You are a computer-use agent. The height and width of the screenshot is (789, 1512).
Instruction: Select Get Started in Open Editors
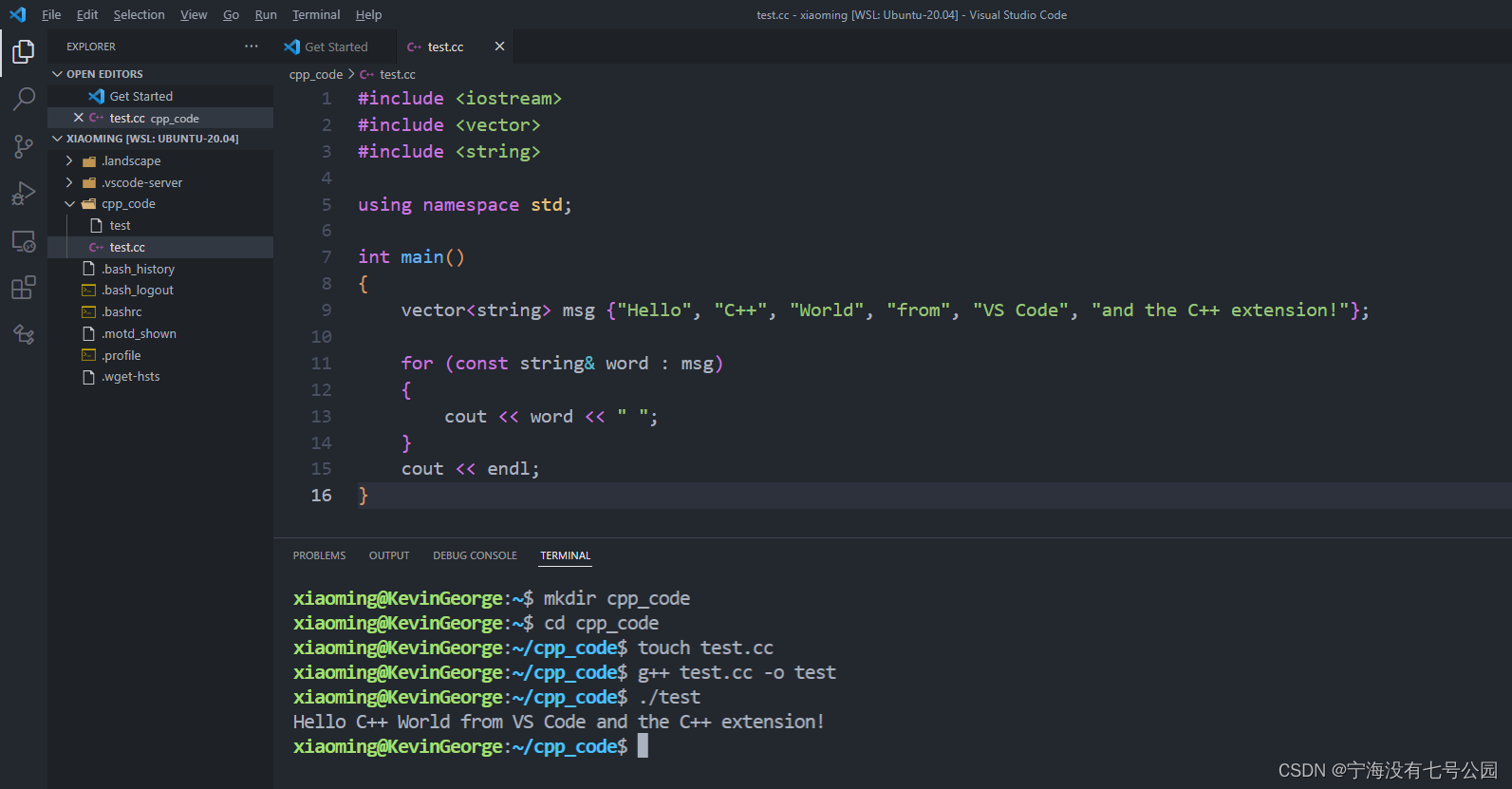coord(160,96)
